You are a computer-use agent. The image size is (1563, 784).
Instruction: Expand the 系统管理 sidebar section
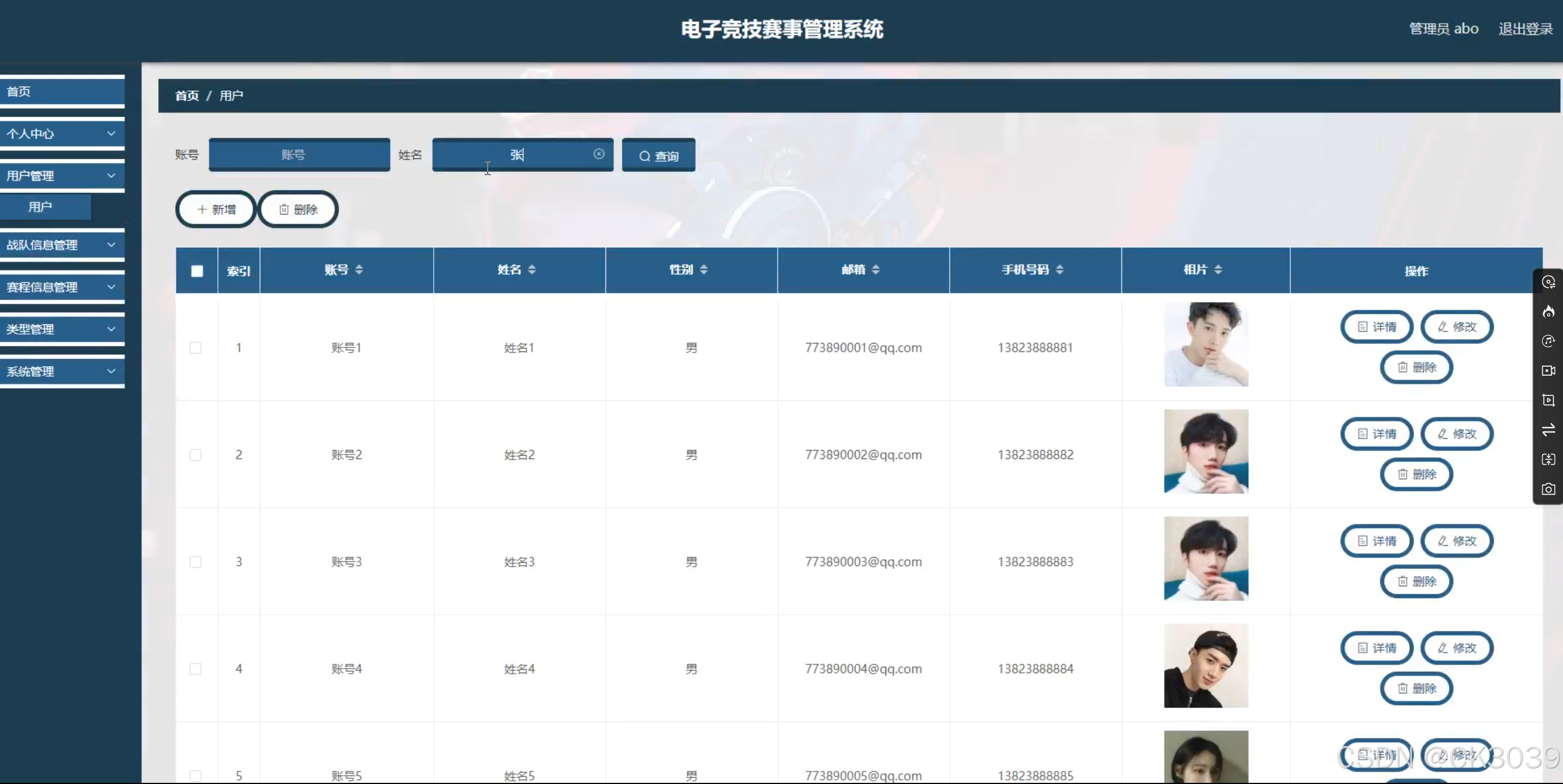pyautogui.click(x=61, y=371)
